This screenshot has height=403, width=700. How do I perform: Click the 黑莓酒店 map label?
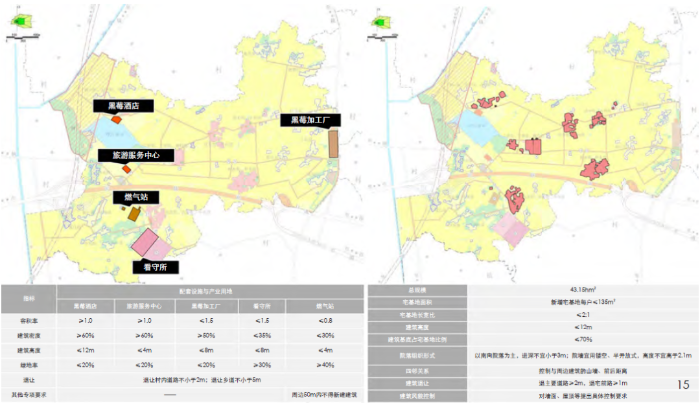123,105
